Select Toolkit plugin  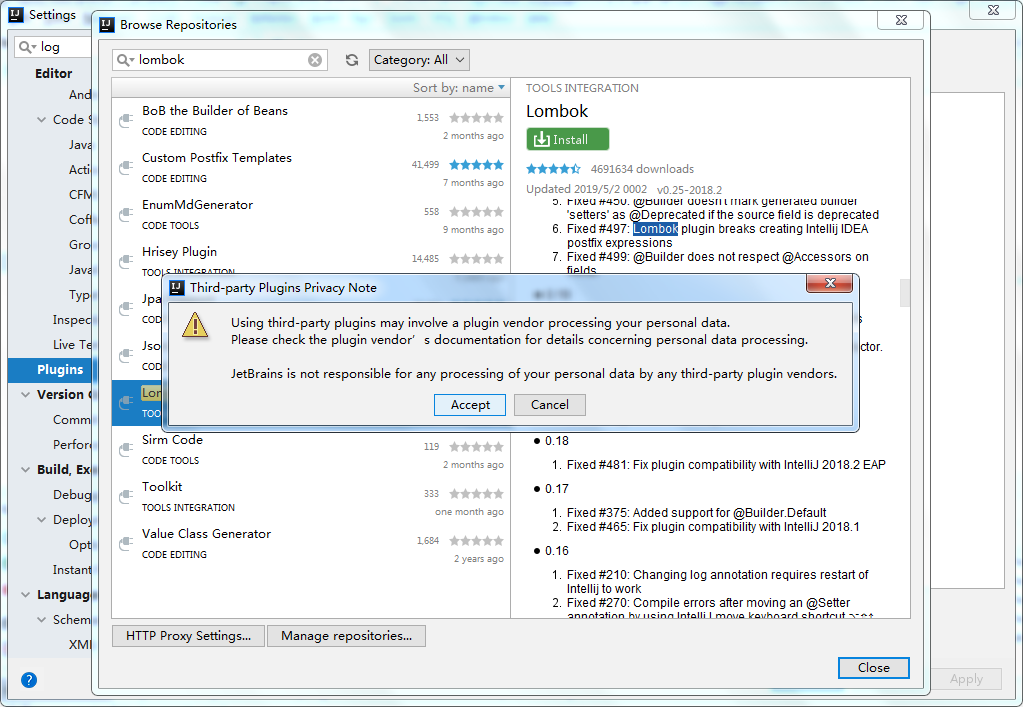(311, 497)
